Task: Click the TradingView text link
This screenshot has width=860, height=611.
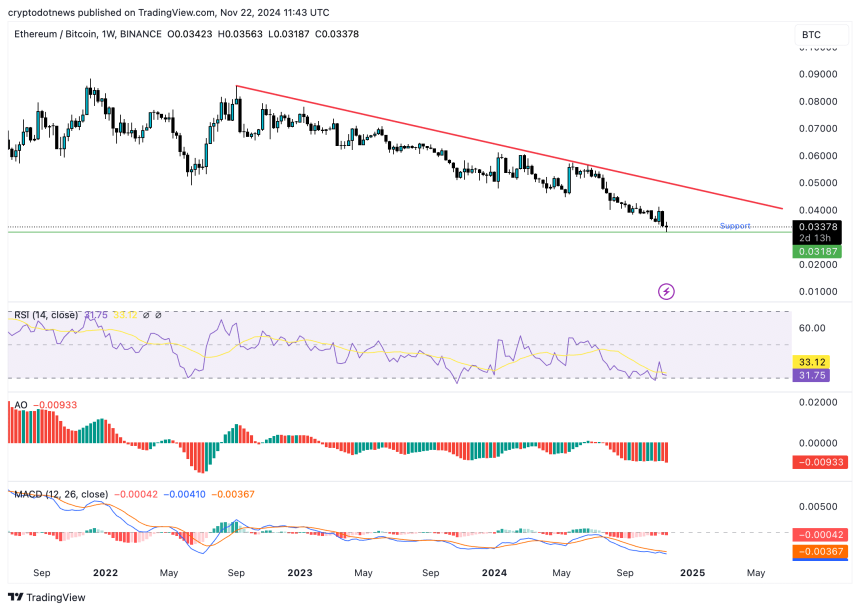Action: pos(58,597)
